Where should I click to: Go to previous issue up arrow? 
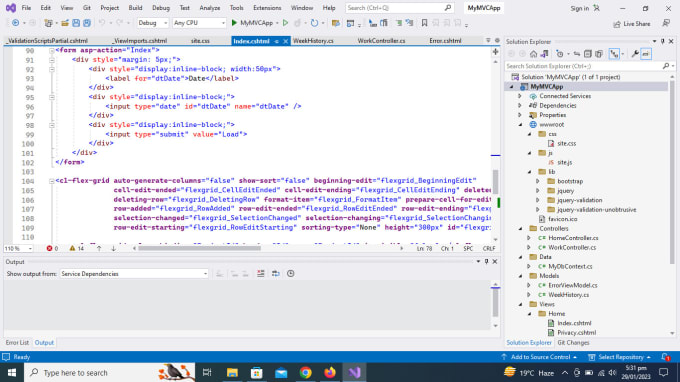click(99, 248)
